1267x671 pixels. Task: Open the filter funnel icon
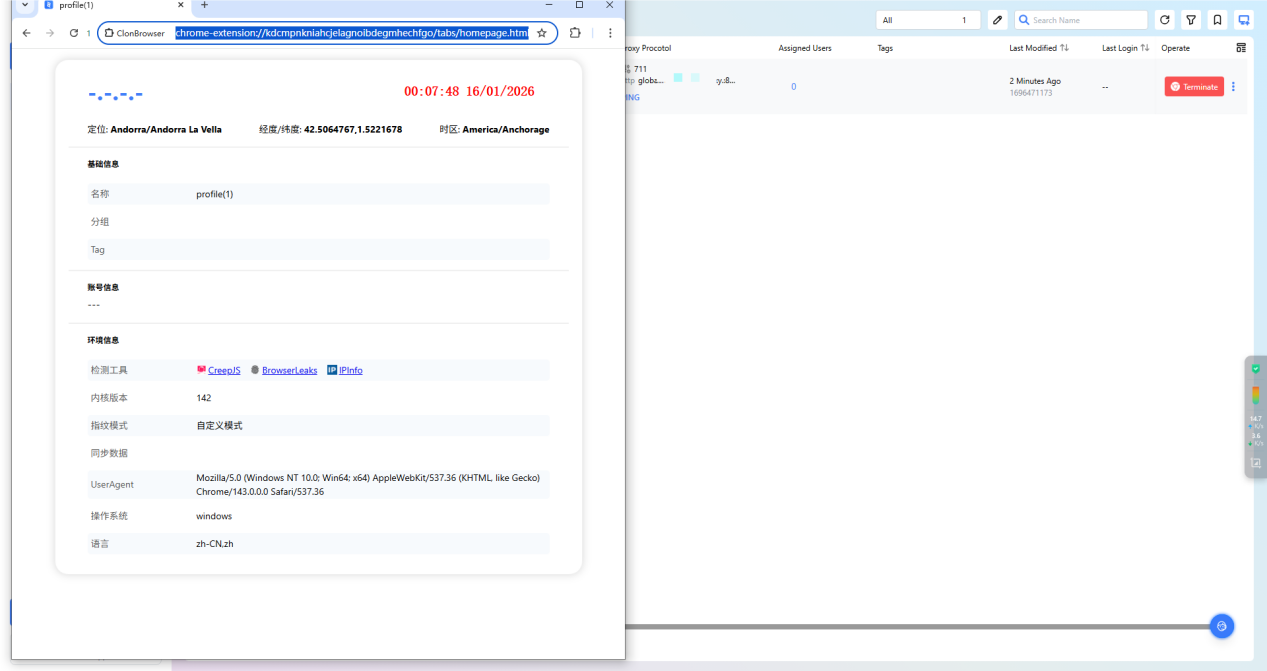pos(1191,20)
